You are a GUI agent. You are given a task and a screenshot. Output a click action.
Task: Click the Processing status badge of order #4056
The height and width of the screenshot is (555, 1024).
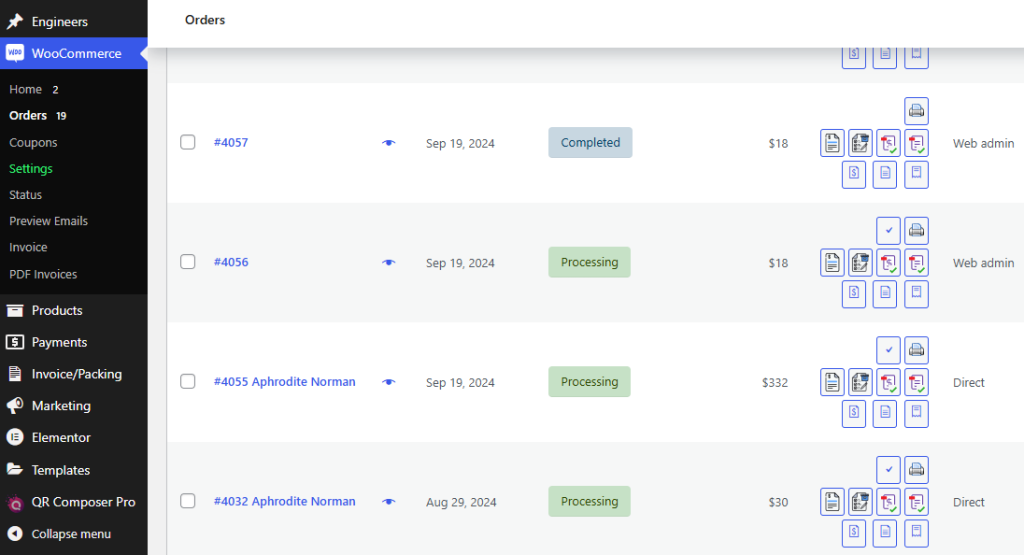[589, 262]
